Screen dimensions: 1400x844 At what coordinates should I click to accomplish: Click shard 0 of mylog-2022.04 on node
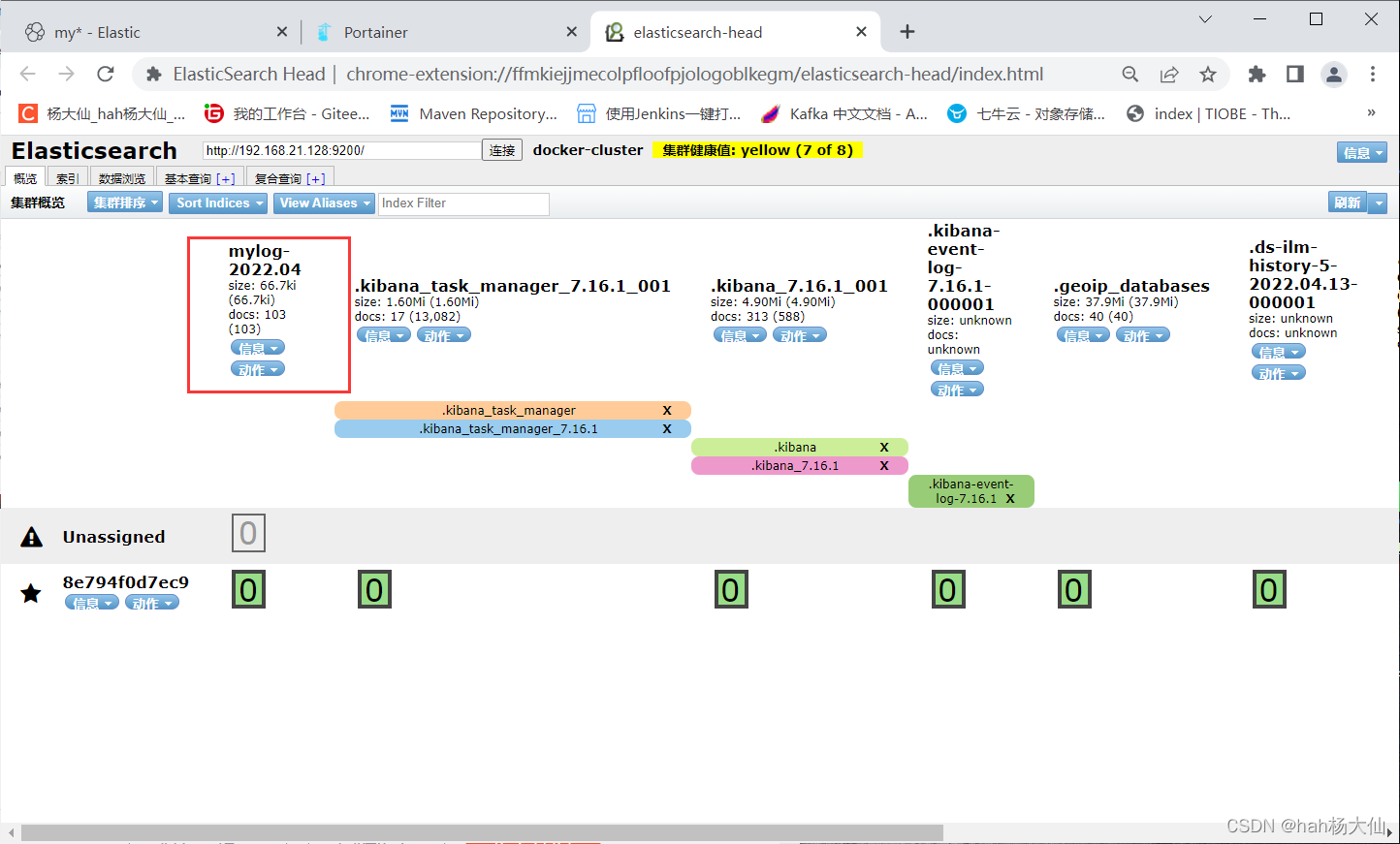248,589
